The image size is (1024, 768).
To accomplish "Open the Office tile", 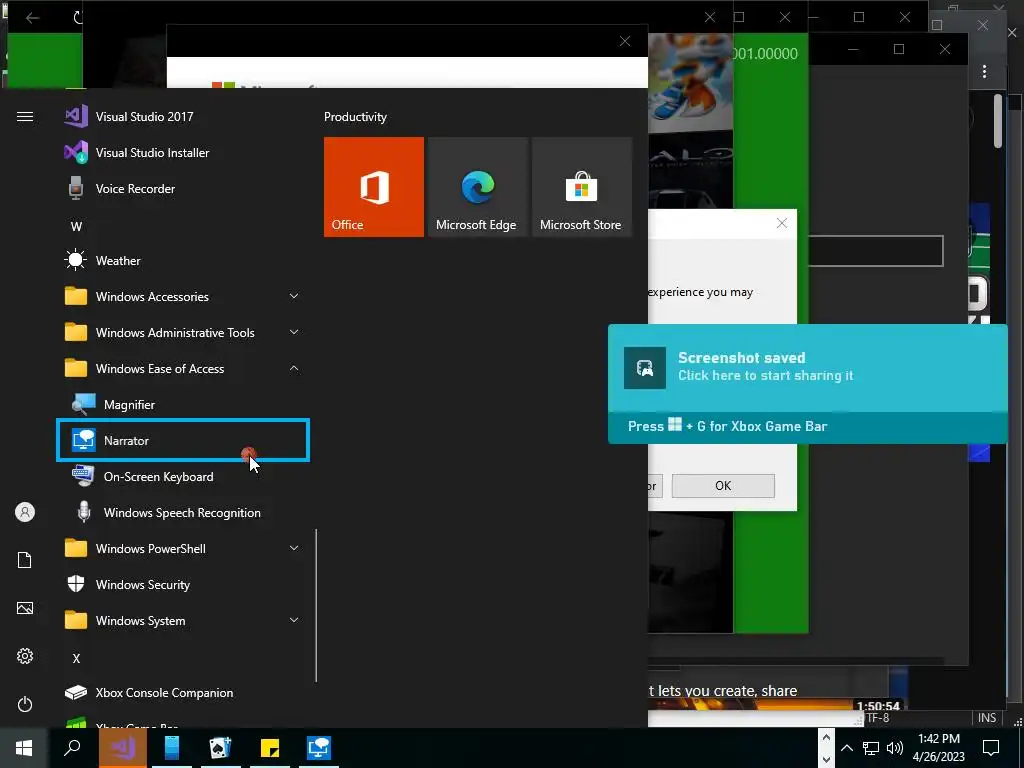I will (x=374, y=187).
